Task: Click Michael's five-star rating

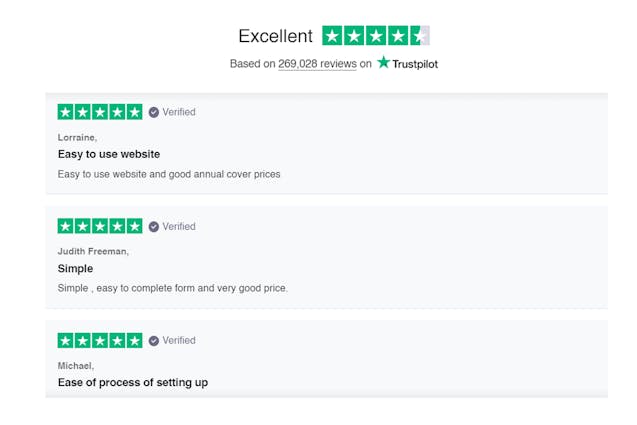Action: [x=100, y=340]
